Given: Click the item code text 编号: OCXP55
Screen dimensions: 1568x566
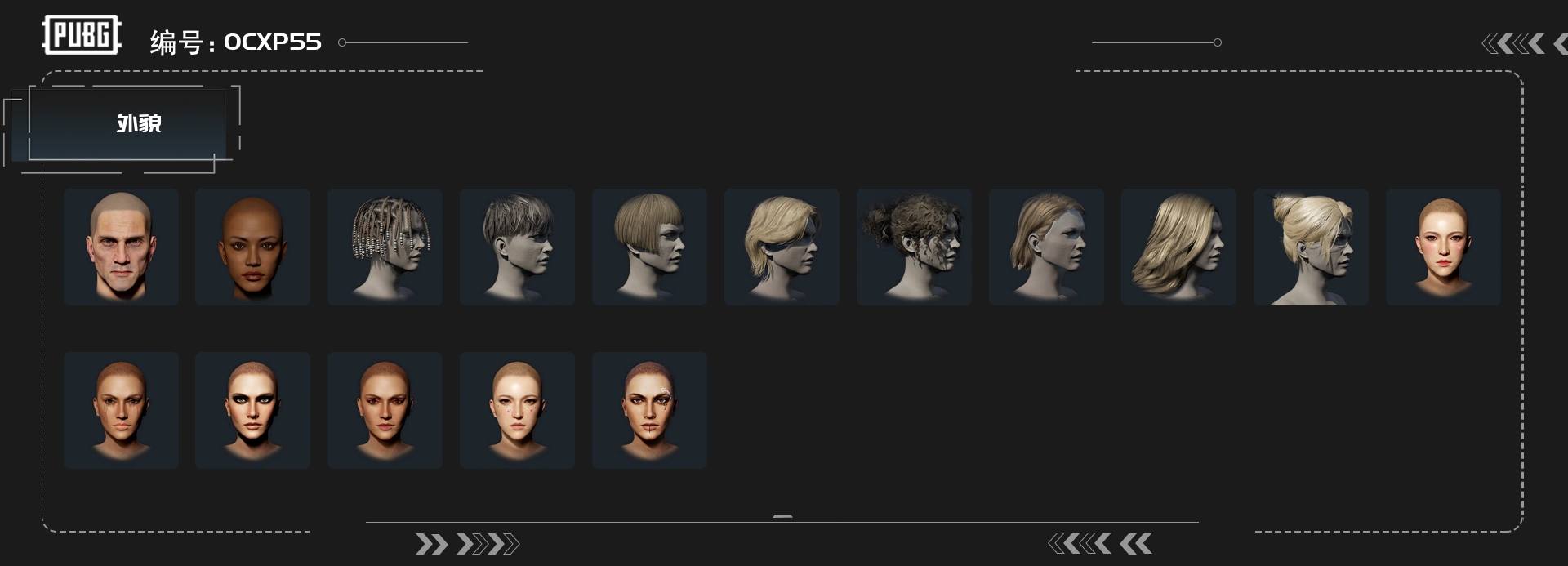Looking at the screenshot, I should click(x=235, y=42).
